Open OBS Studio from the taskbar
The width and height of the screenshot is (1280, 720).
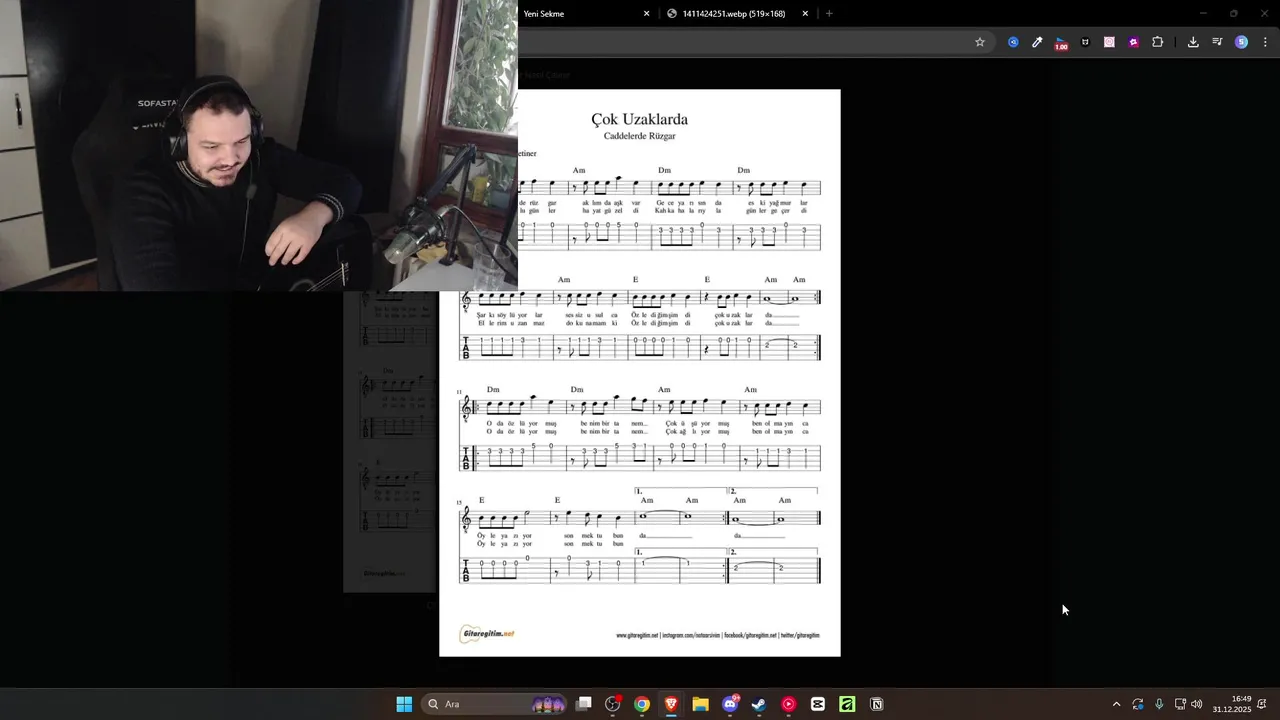613,704
